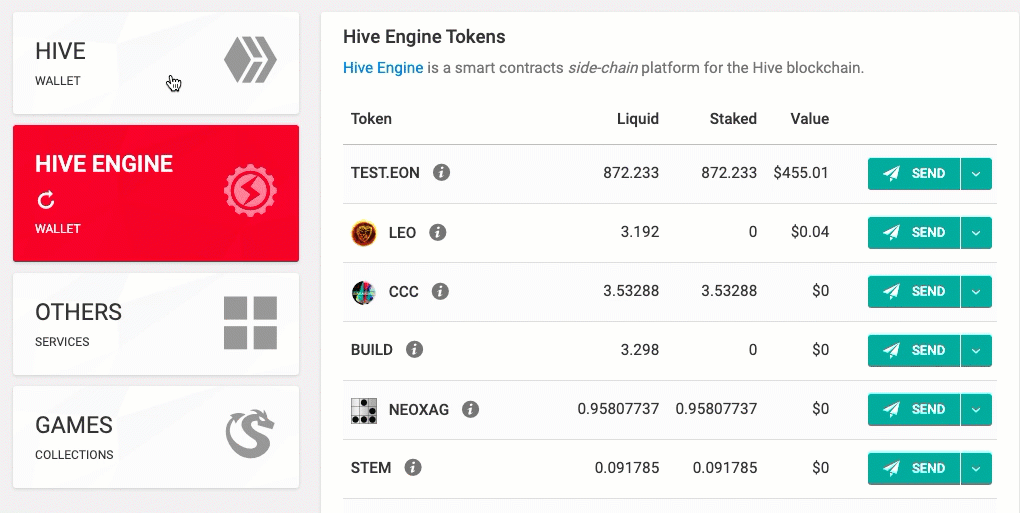Viewport: 1020px width, 513px height.
Task: Show info for NEOXAG token
Action: (470, 409)
